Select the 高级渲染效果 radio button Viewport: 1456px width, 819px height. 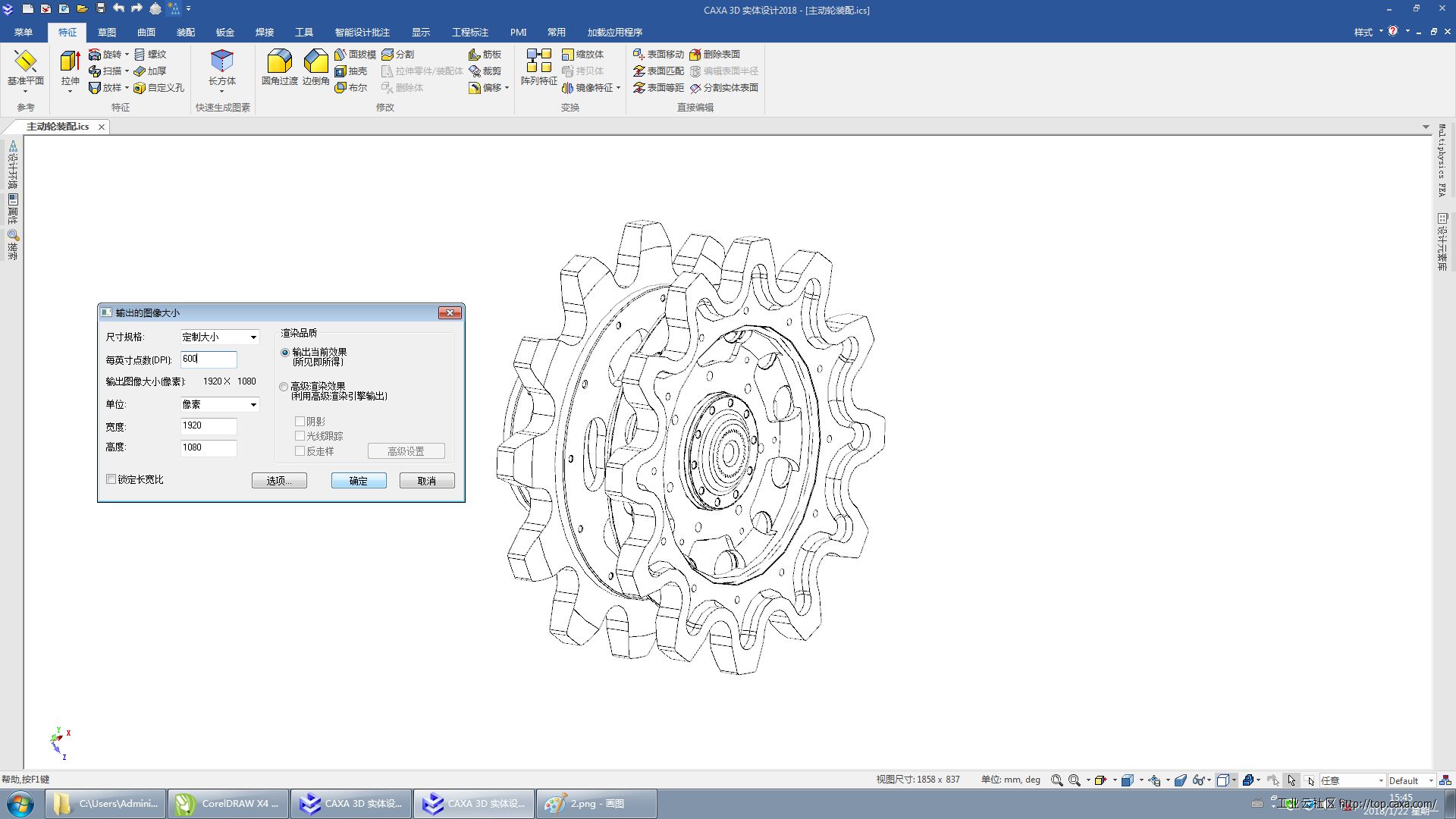(x=284, y=387)
